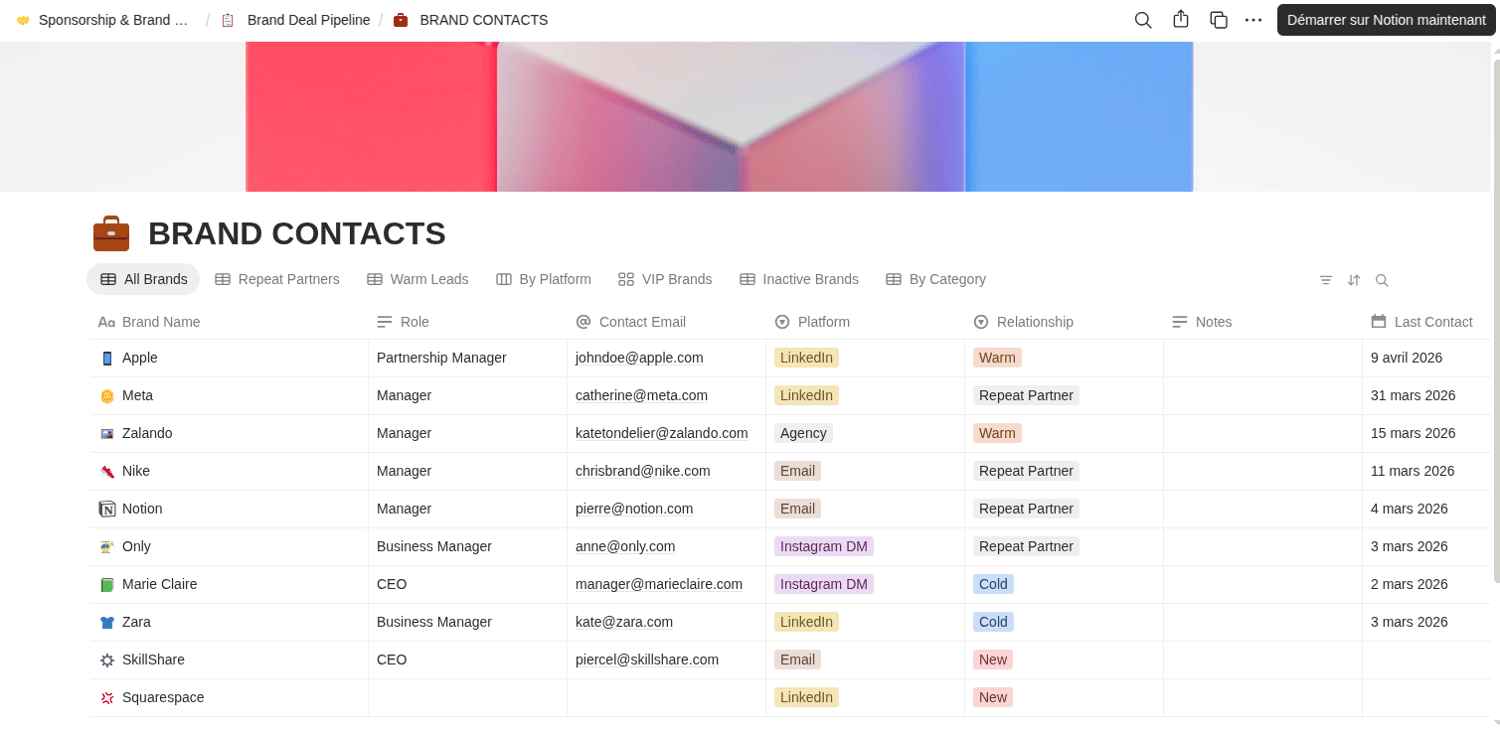This screenshot has height=734, width=1500.
Task: Click the duplicate page icon
Action: click(x=1218, y=20)
